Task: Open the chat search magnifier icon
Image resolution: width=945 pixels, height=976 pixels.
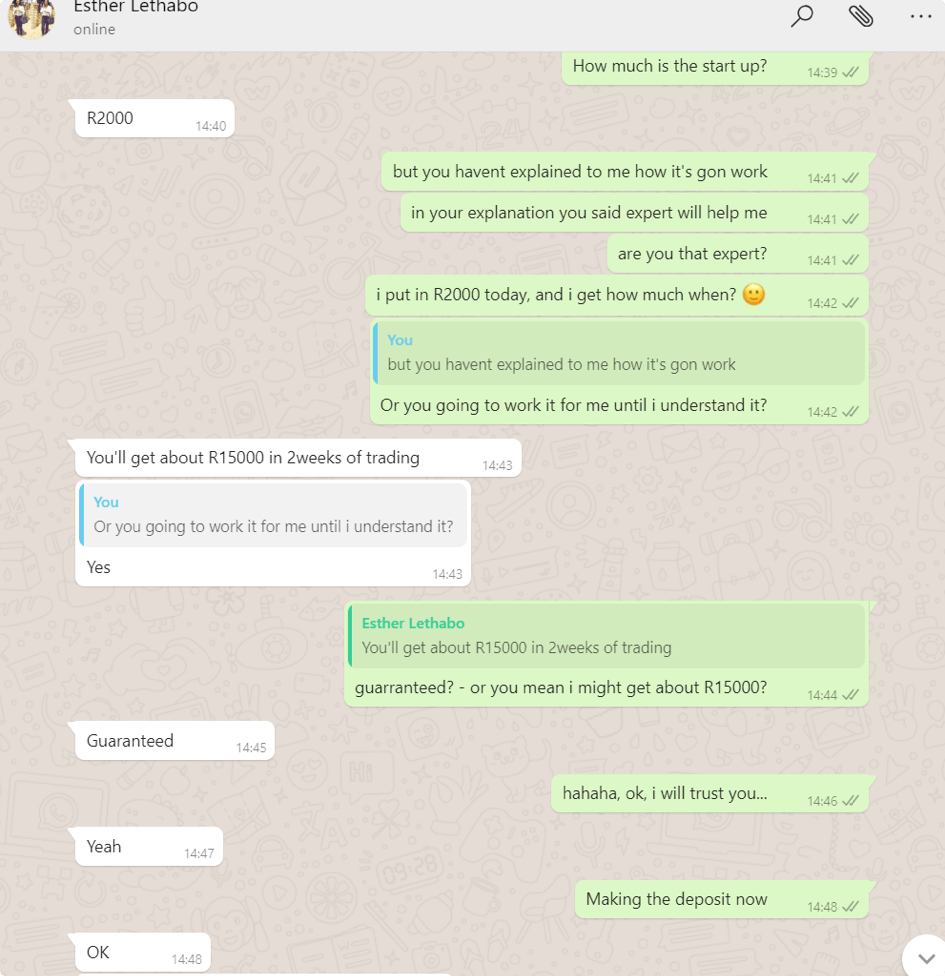Action: (x=802, y=16)
